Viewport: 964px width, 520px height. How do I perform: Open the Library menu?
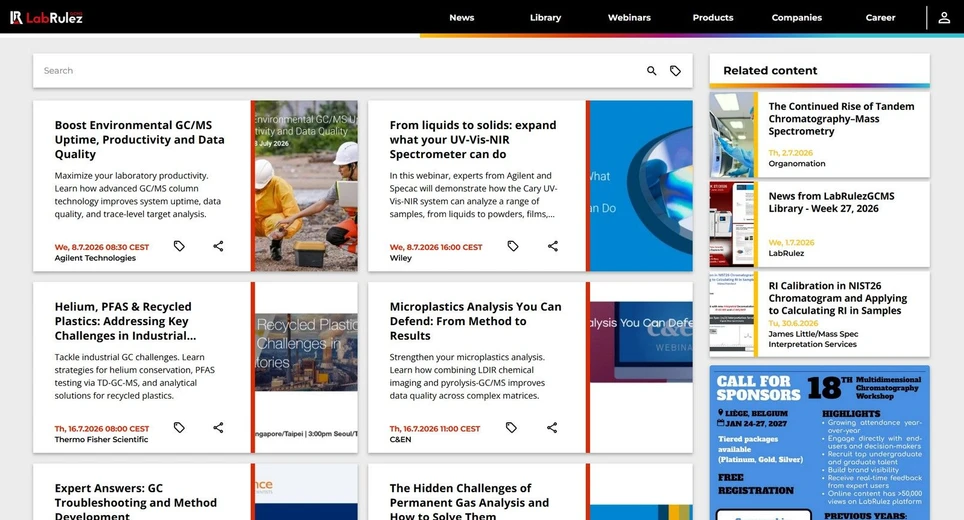coord(545,18)
